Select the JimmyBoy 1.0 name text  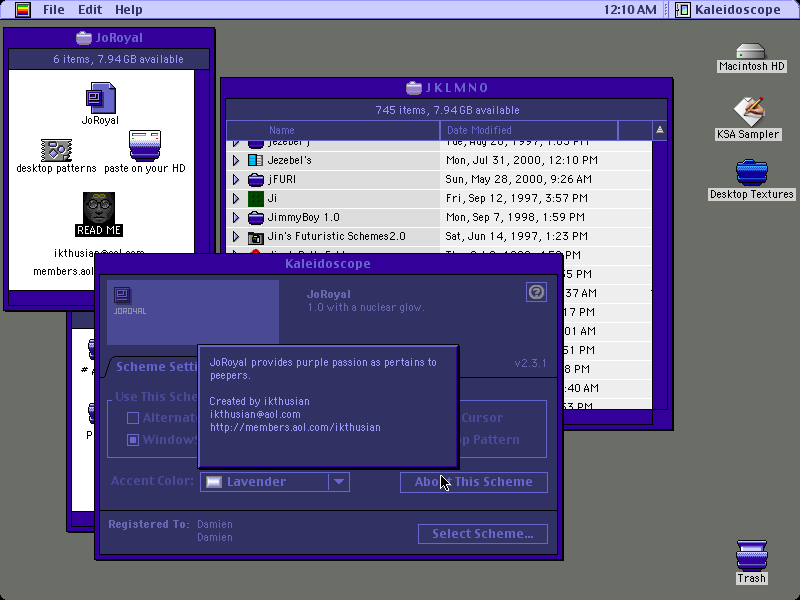tap(304, 217)
